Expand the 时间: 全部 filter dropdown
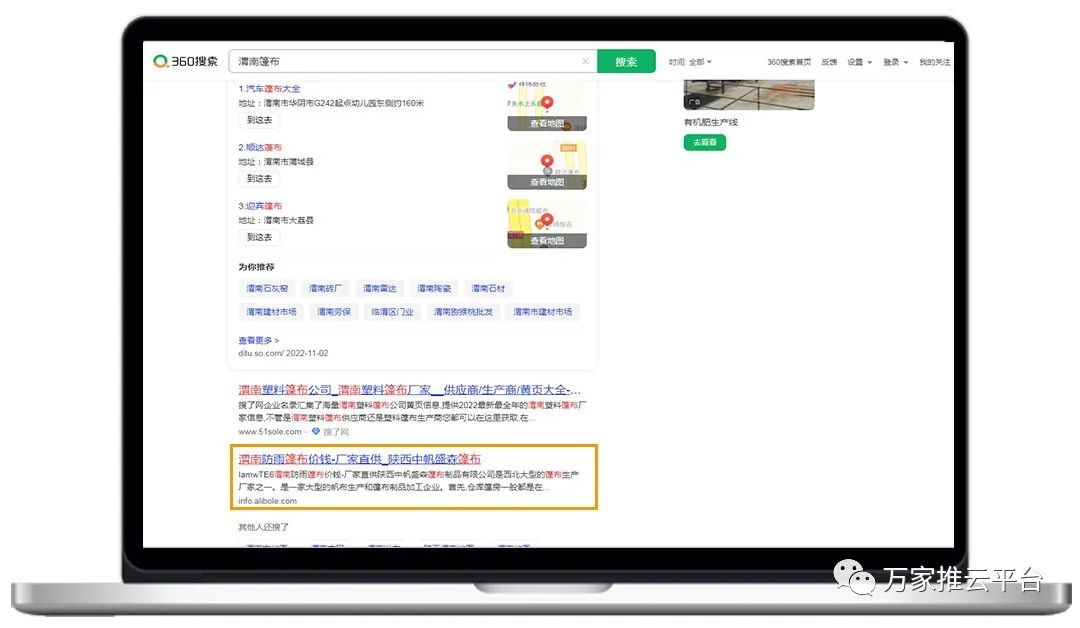Screen dimensions: 1080x628 pos(691,62)
